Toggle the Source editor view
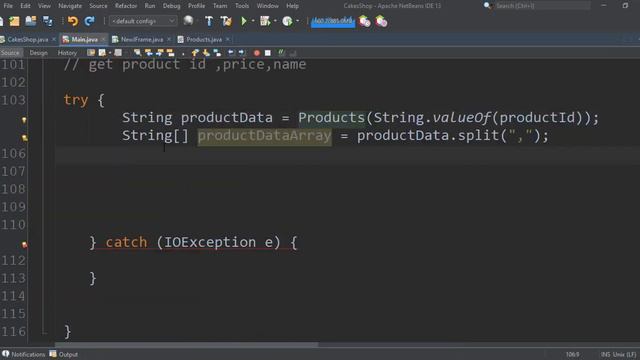This screenshot has height=360, width=640. (10, 53)
